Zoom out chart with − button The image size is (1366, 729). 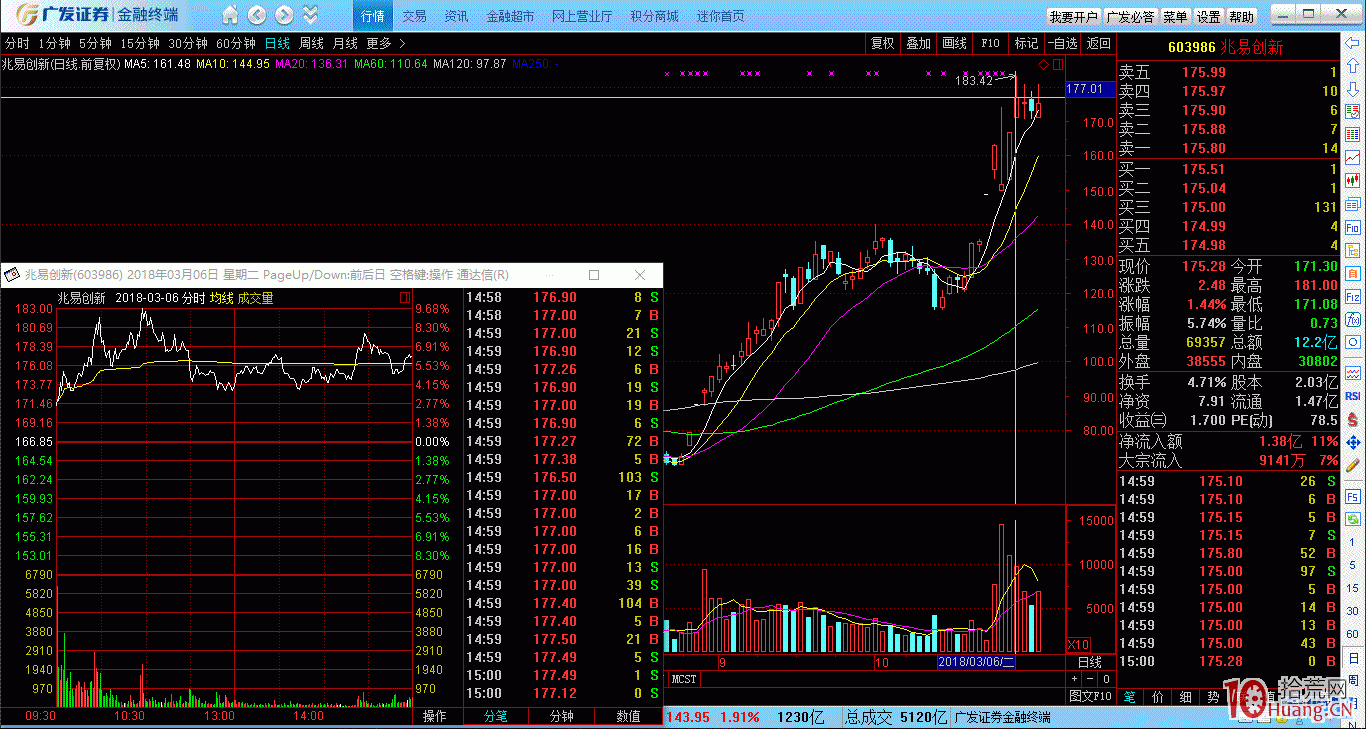1090,678
